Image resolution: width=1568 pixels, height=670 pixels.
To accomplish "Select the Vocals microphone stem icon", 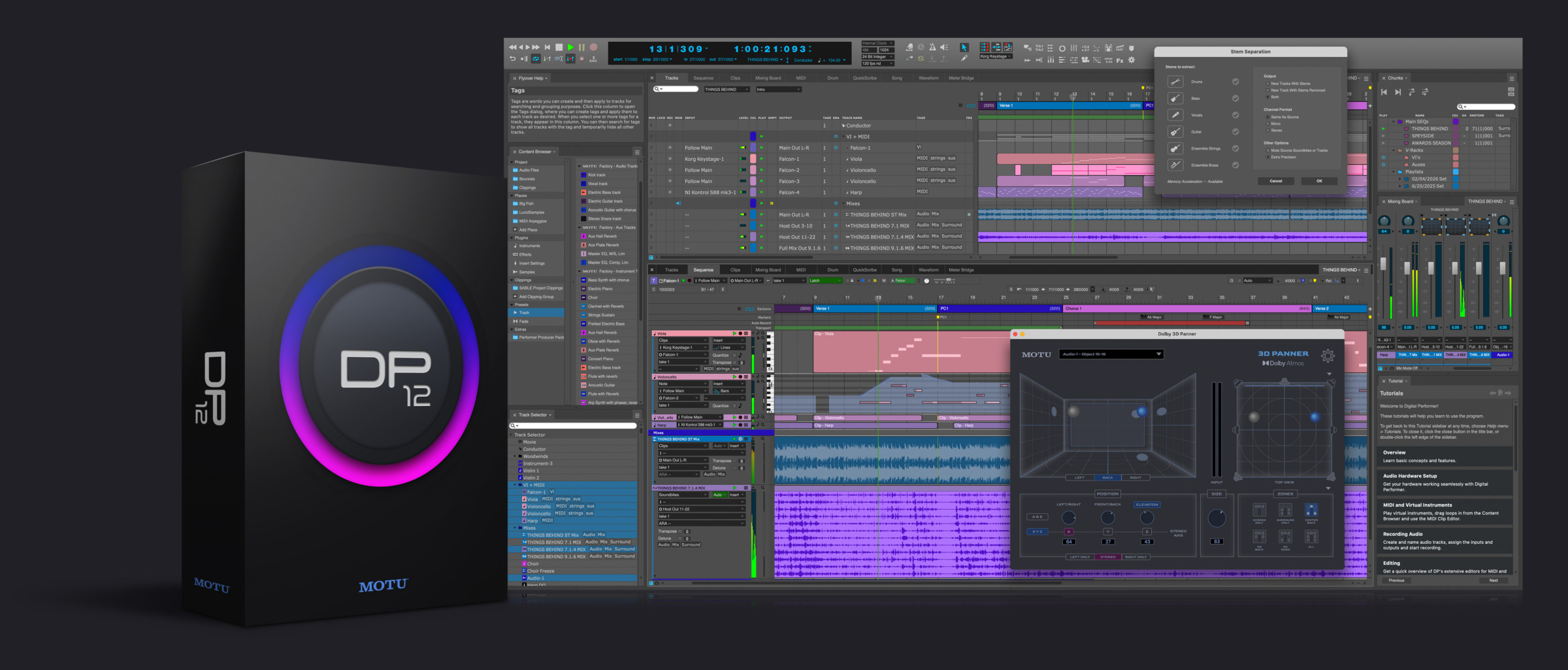I will 1175,115.
